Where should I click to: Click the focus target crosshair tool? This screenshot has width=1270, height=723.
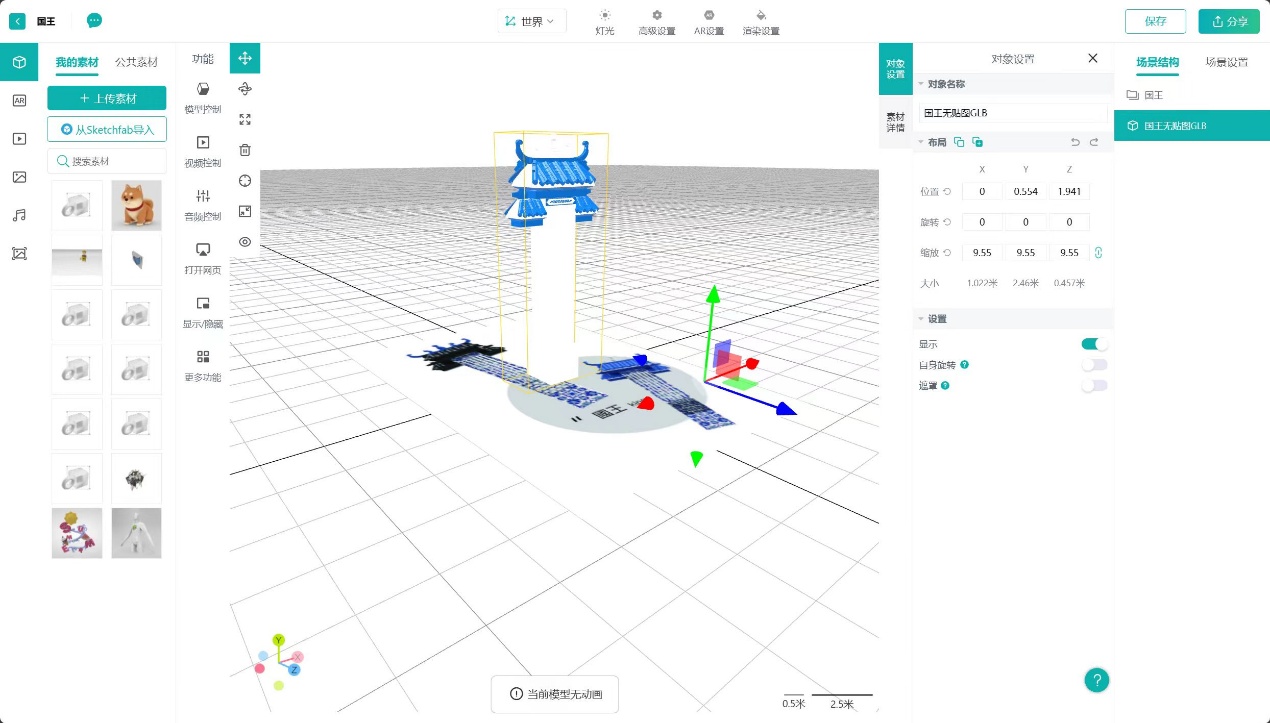point(245,180)
